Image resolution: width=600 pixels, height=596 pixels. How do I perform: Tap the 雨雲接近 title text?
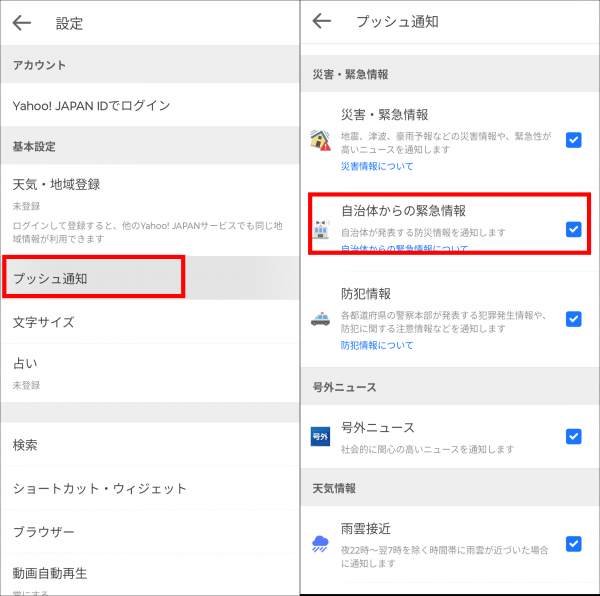tap(365, 529)
